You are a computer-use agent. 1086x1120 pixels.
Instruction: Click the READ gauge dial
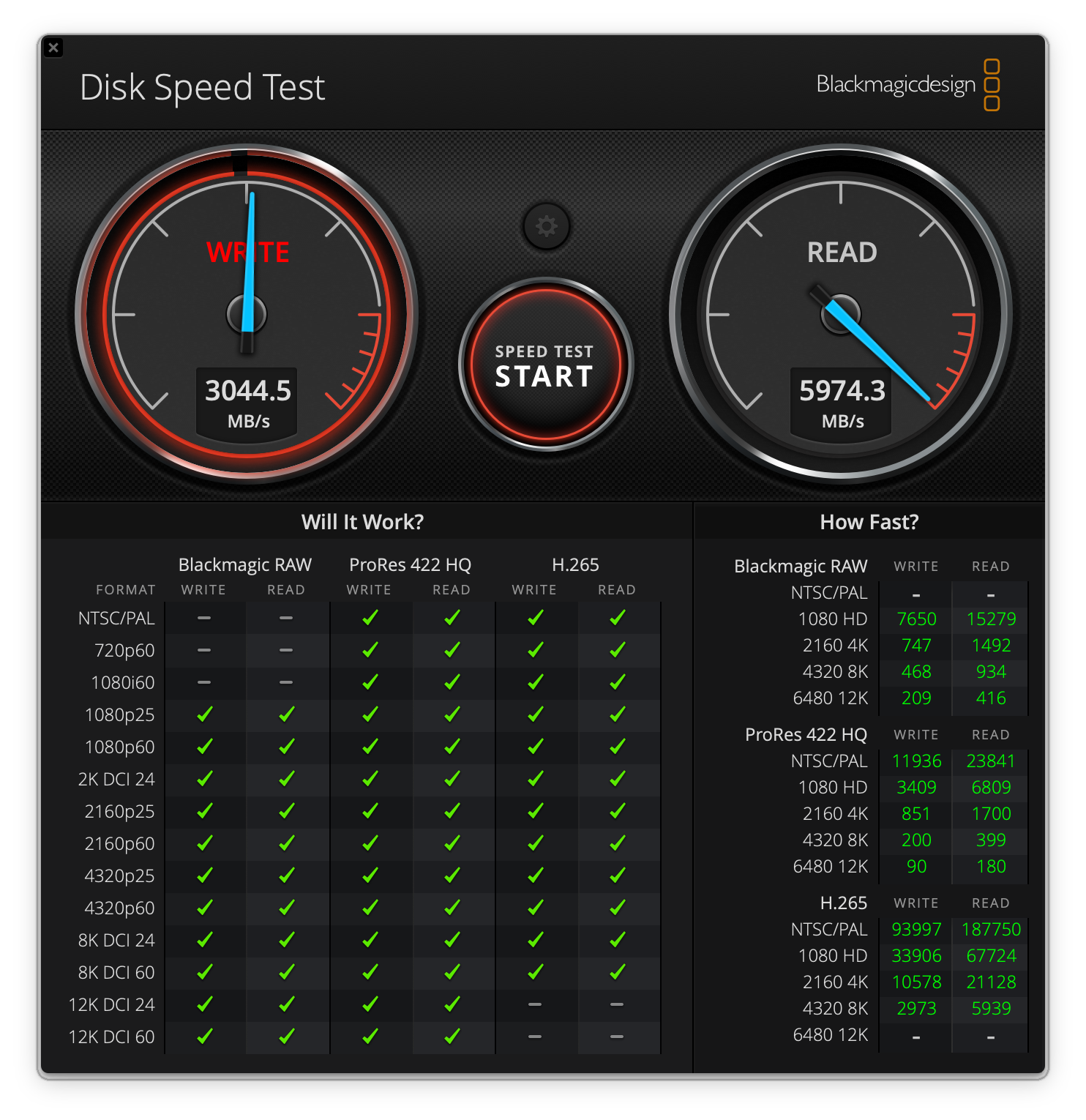pyautogui.click(x=841, y=314)
